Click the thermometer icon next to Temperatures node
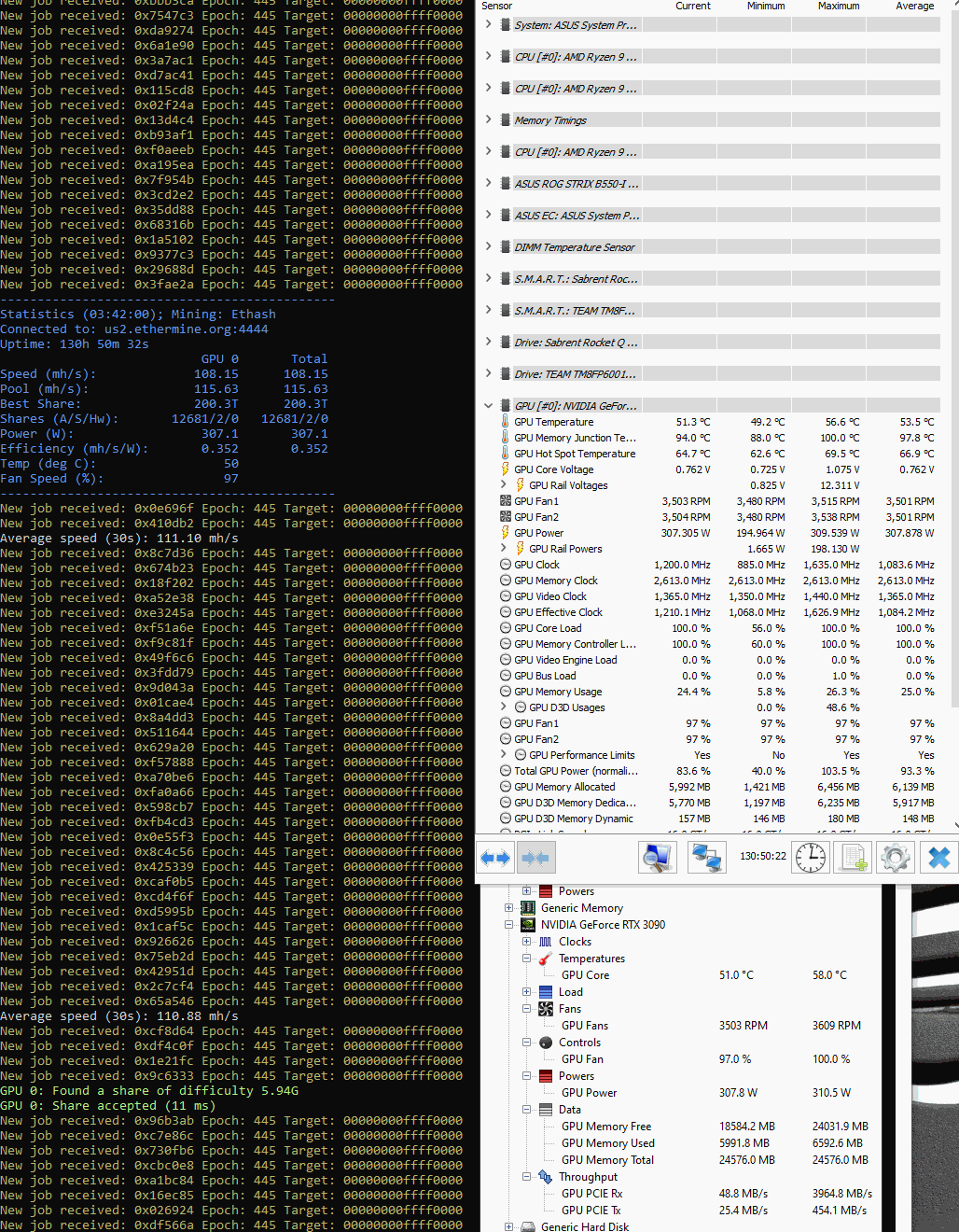The image size is (959, 1232). (546, 959)
